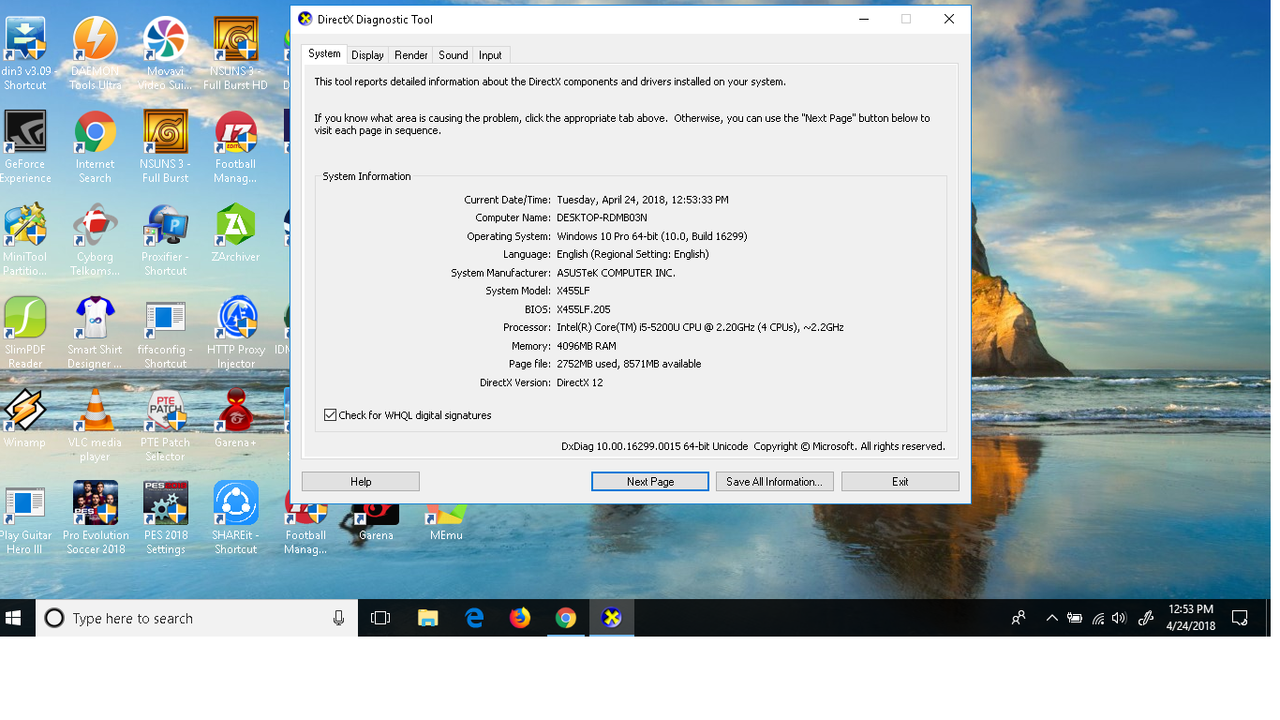Screen dimensions: 1280x720
Task: Open the Action Center notification icon
Action: [x=1240, y=618]
